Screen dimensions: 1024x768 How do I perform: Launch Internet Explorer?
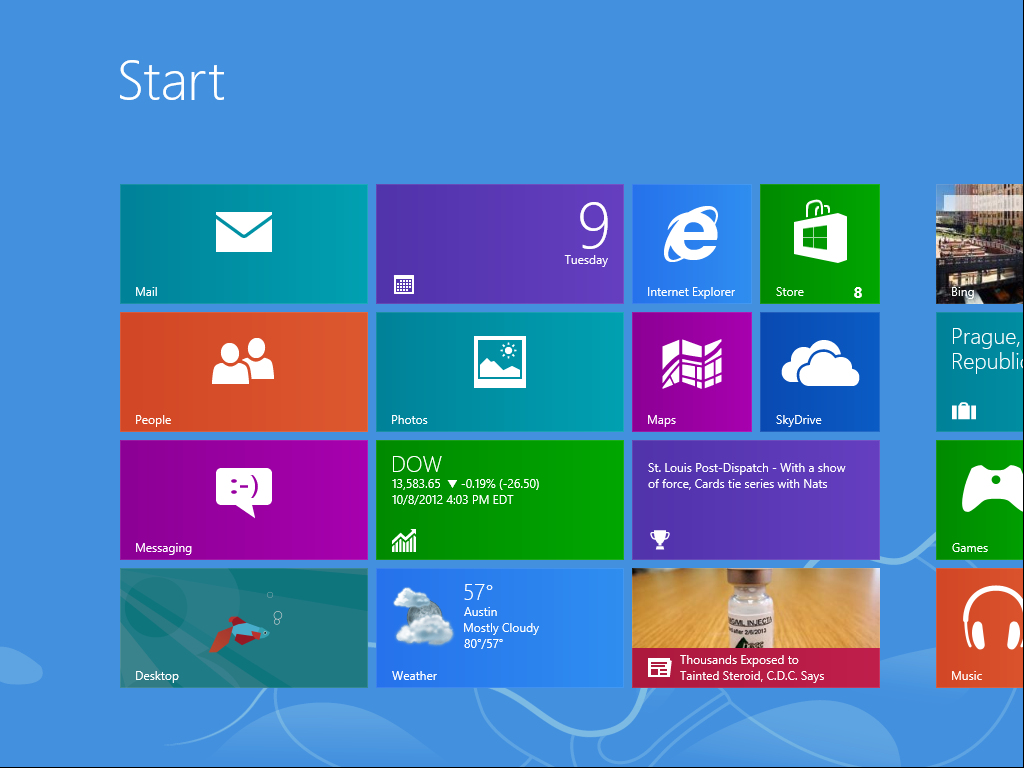691,243
